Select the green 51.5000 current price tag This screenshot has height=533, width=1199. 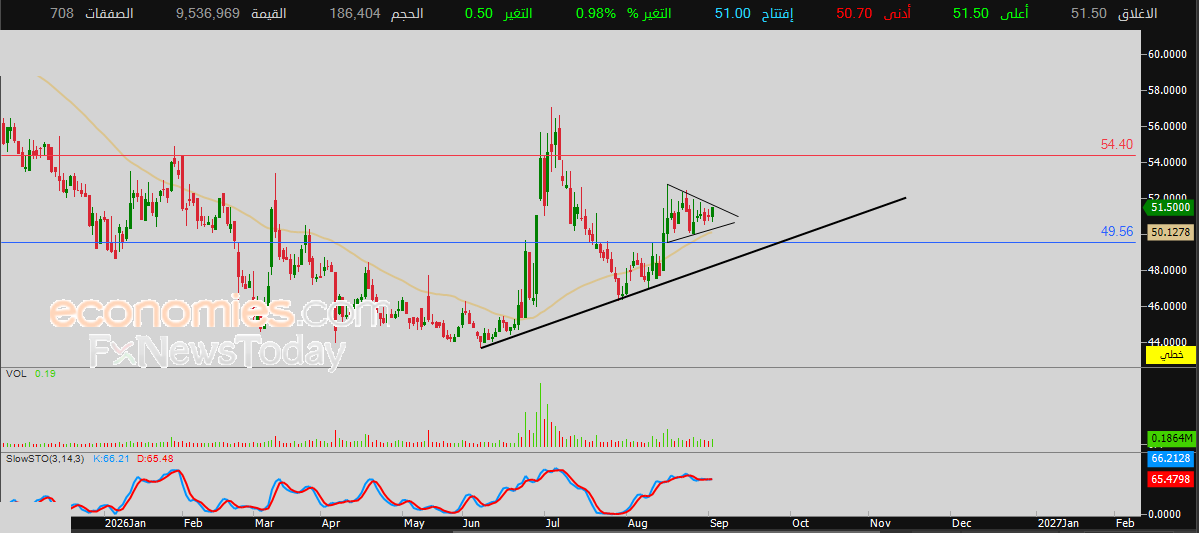[1169, 207]
